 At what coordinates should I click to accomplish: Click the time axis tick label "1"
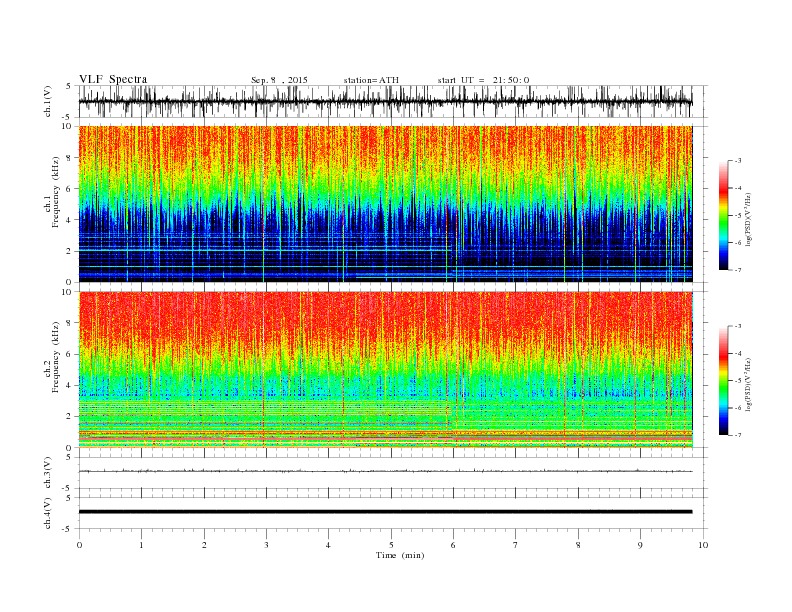tap(141, 545)
